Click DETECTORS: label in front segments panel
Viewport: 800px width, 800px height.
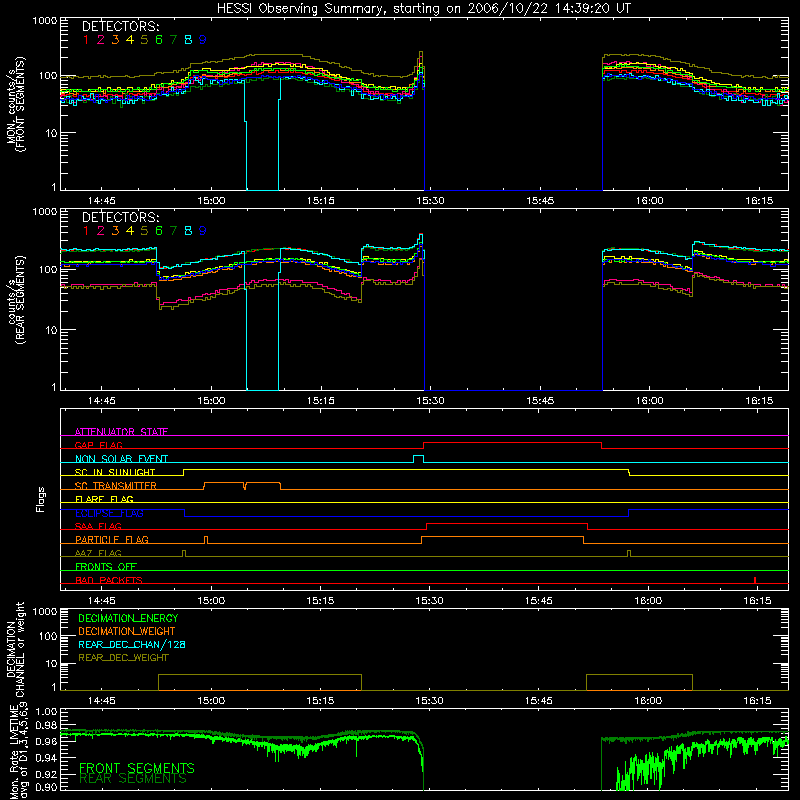[x=120, y=26]
